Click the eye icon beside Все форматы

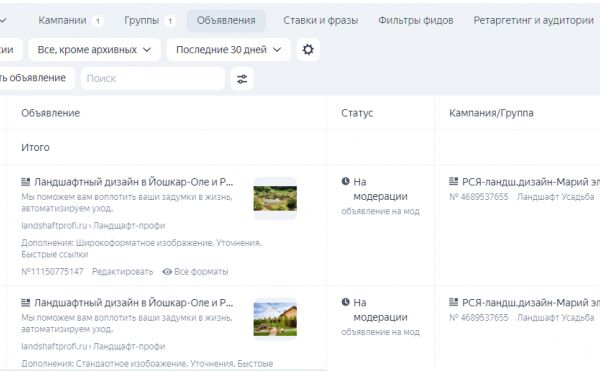point(167,272)
